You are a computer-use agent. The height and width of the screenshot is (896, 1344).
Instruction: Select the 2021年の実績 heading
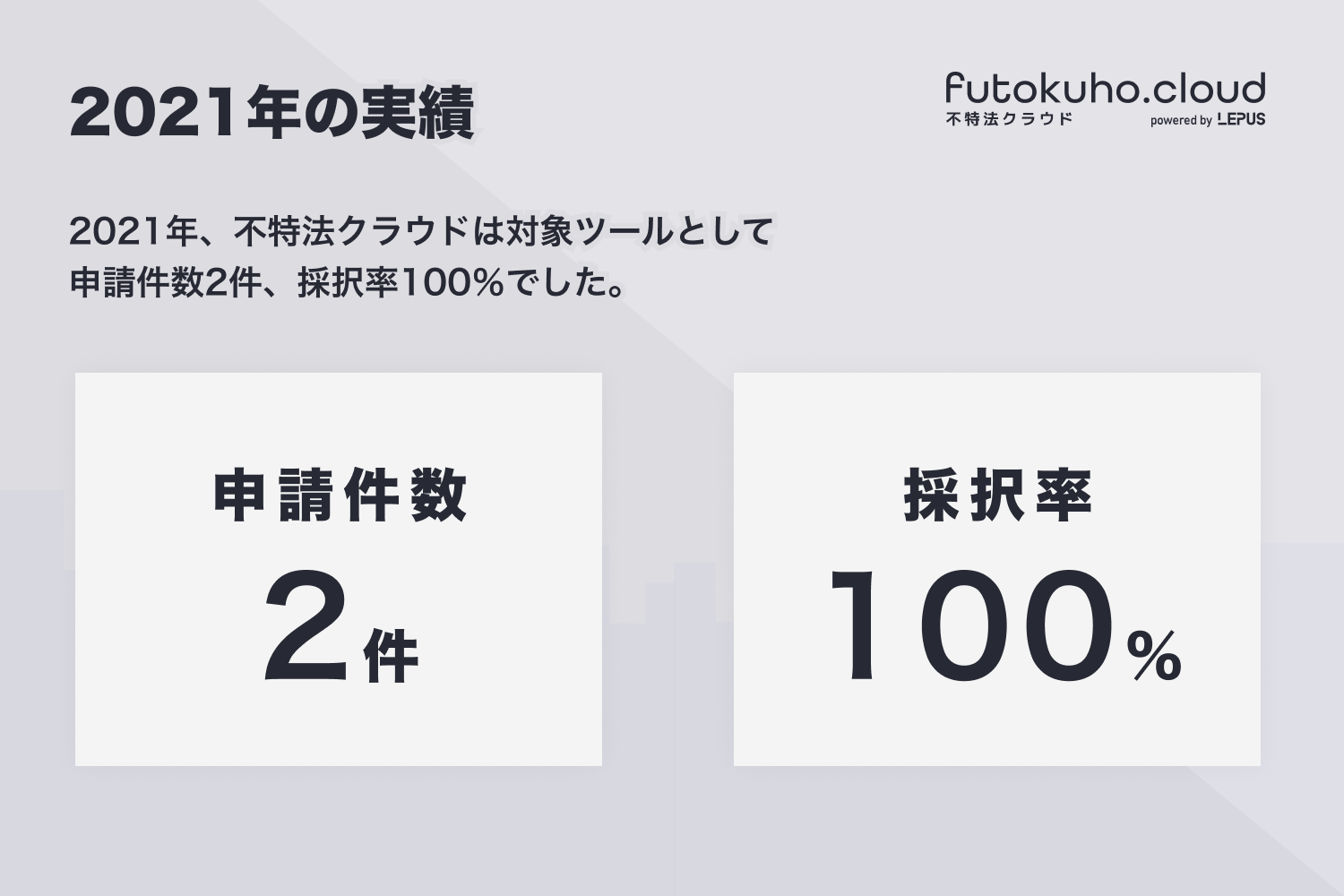(271, 113)
